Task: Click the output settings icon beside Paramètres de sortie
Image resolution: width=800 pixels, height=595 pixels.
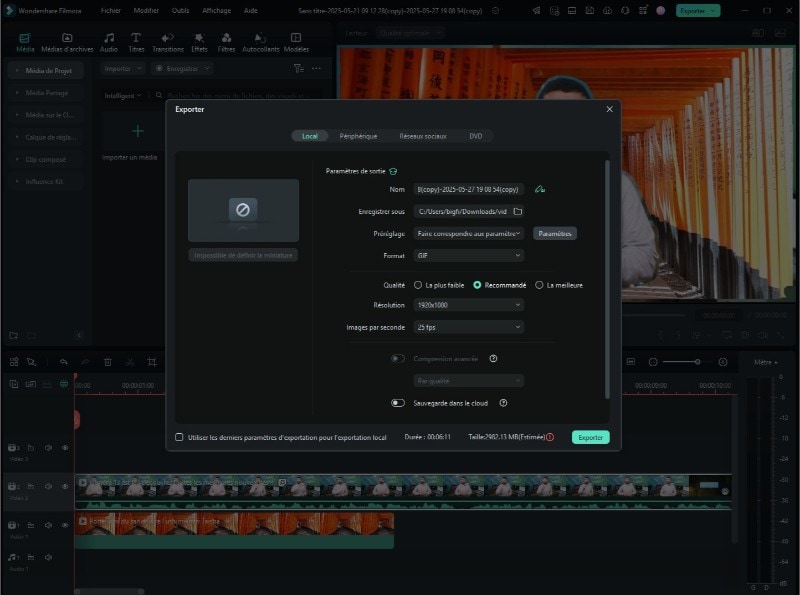Action: point(393,171)
